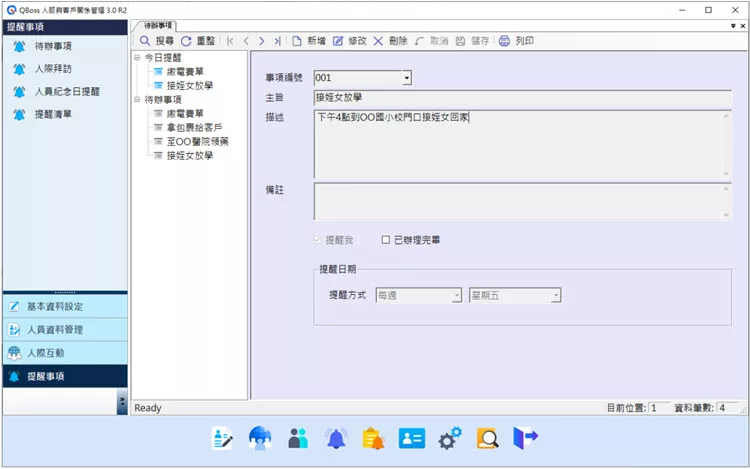Open the gear settings icon in bottom bar
The width and height of the screenshot is (750, 469).
450,438
